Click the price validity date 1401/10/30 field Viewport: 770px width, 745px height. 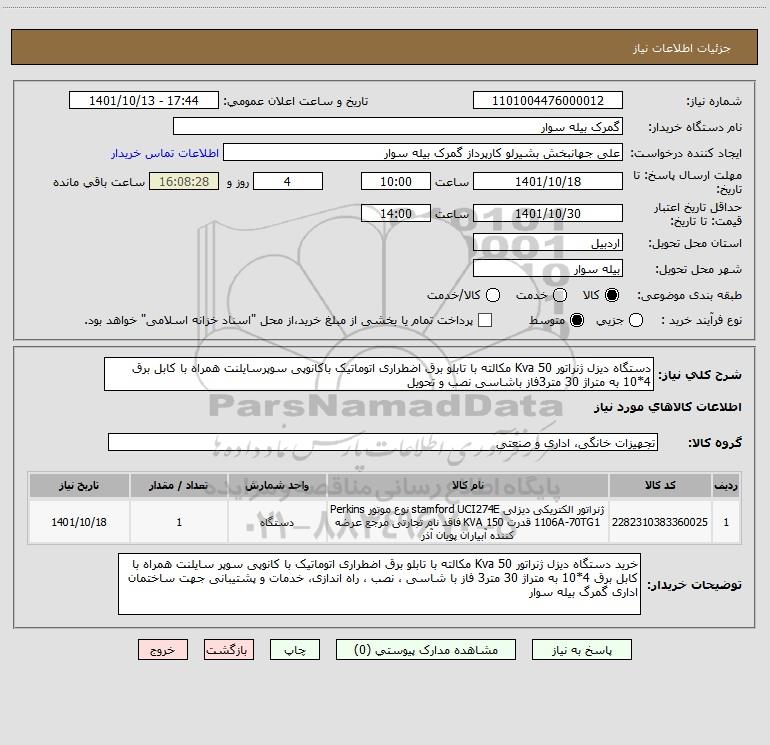[548, 213]
